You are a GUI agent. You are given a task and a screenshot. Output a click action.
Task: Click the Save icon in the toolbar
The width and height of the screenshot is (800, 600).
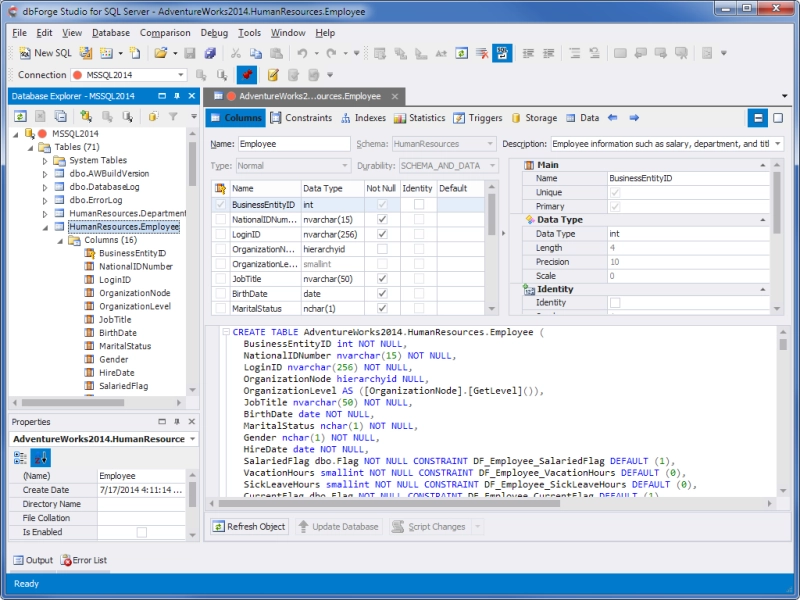[190, 53]
